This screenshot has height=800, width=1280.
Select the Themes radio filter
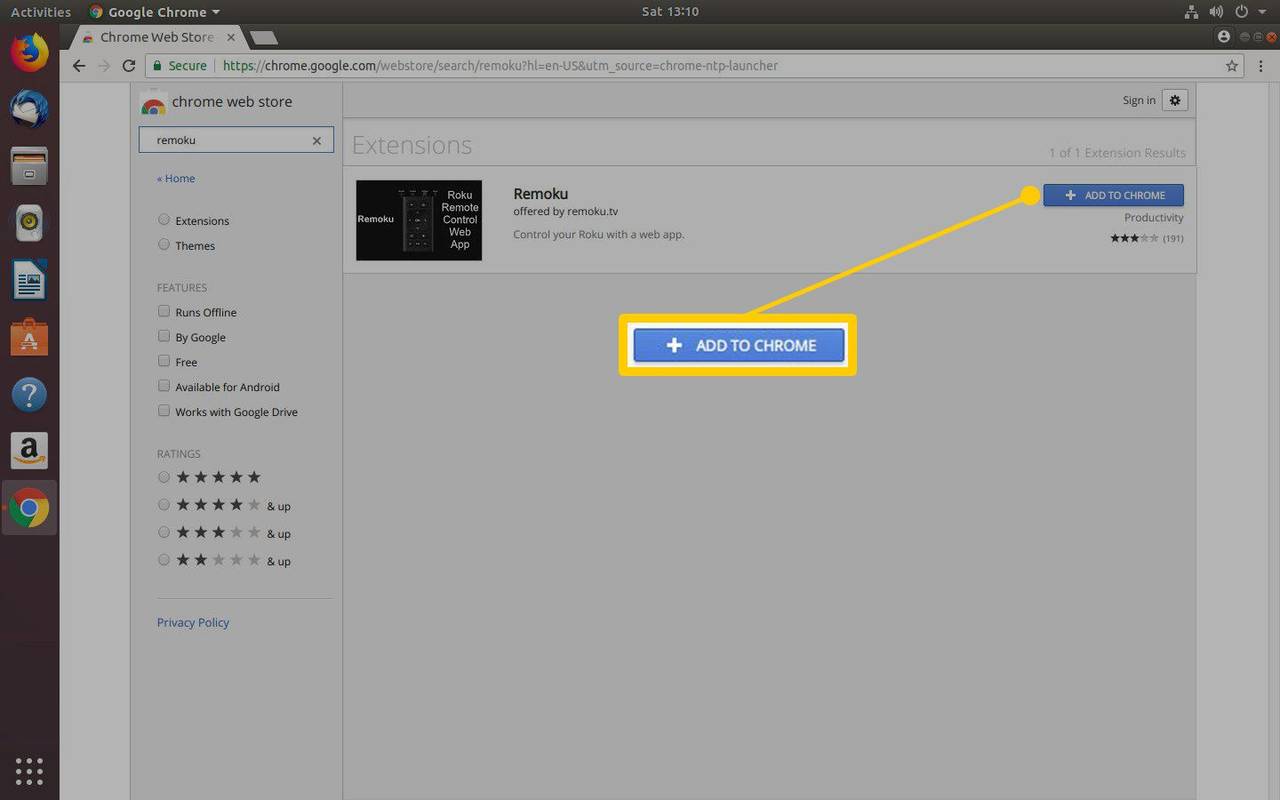point(164,245)
